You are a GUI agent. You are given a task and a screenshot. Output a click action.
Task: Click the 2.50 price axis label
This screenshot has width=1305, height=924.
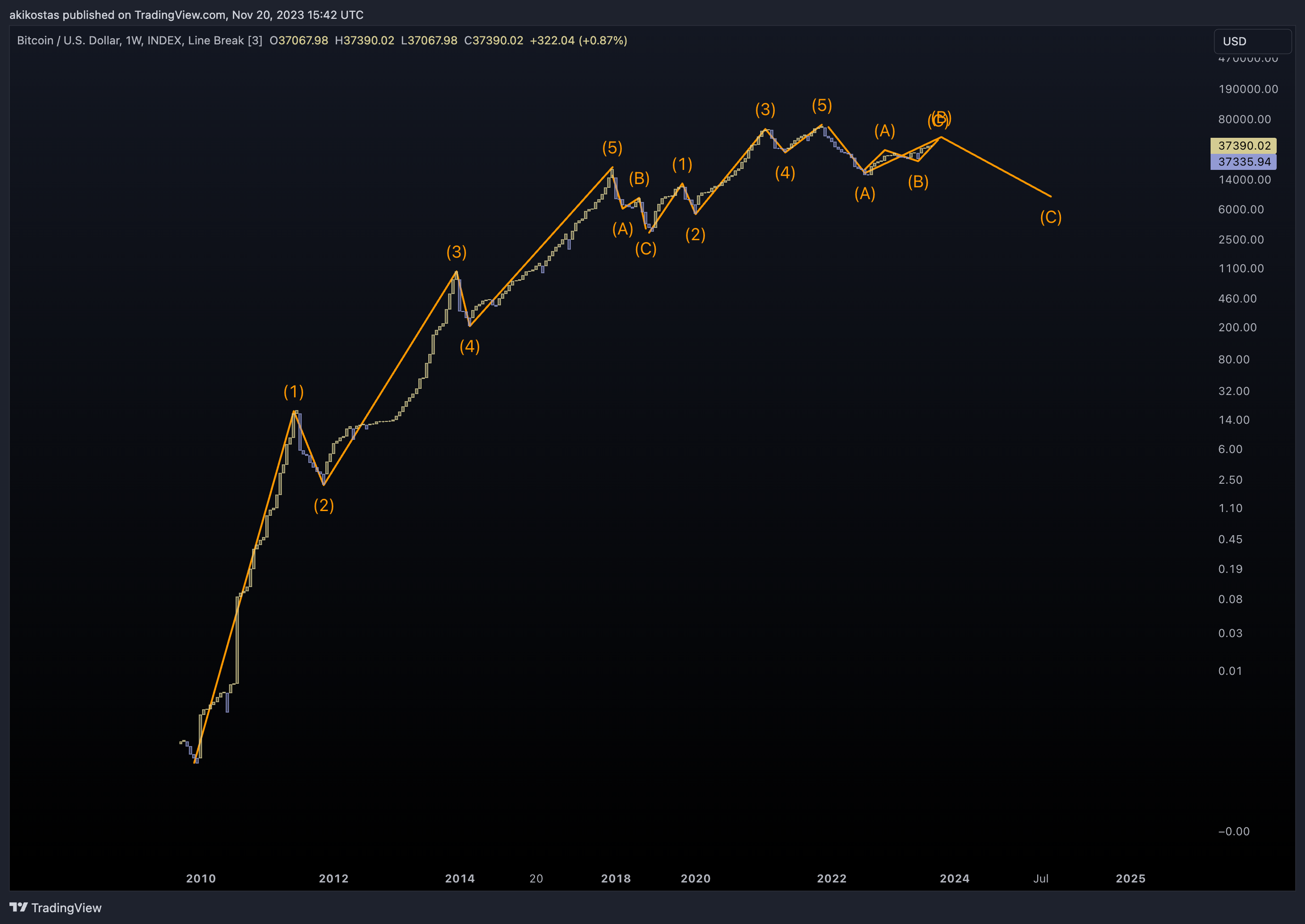1230,480
